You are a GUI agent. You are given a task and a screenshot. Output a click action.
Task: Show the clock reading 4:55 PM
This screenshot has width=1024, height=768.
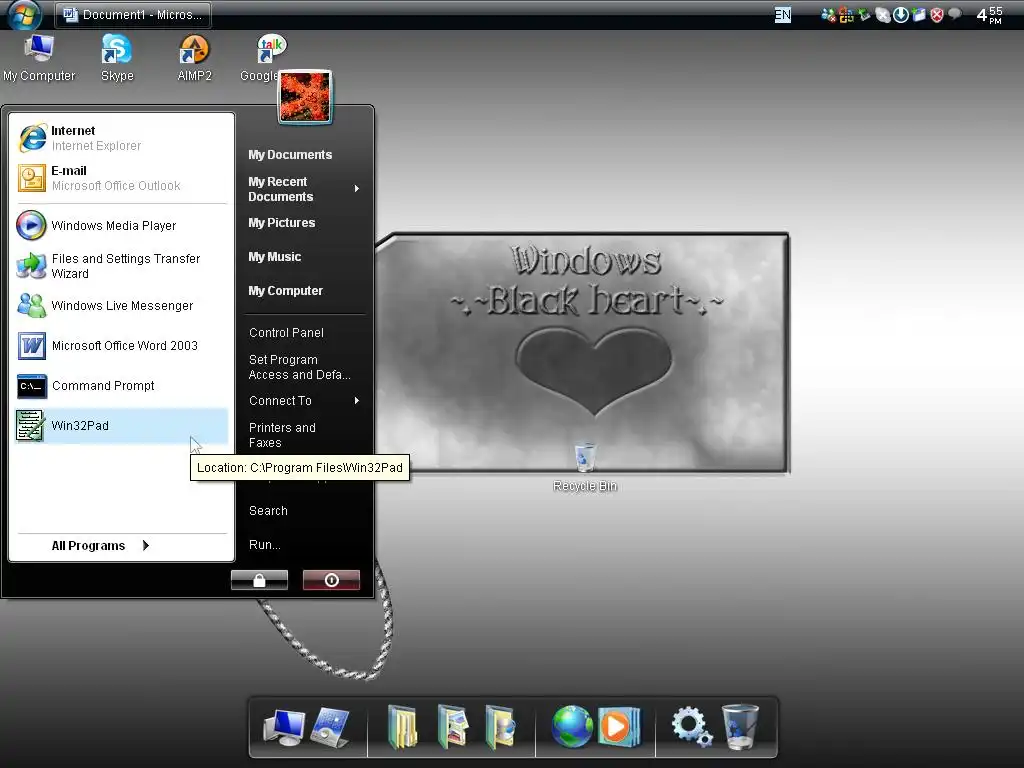click(x=989, y=14)
